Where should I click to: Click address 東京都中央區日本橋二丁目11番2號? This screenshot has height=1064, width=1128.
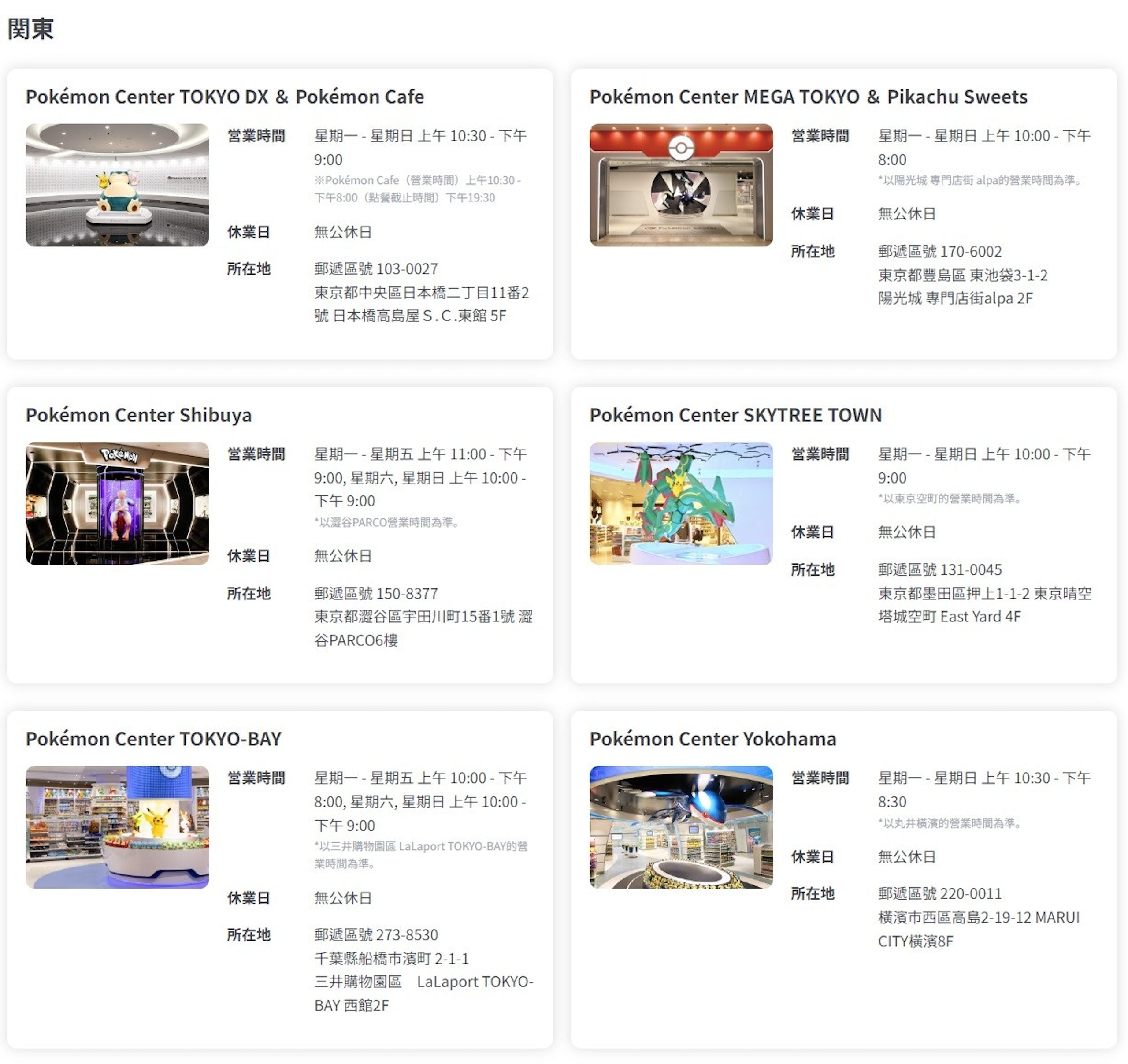click(x=422, y=304)
